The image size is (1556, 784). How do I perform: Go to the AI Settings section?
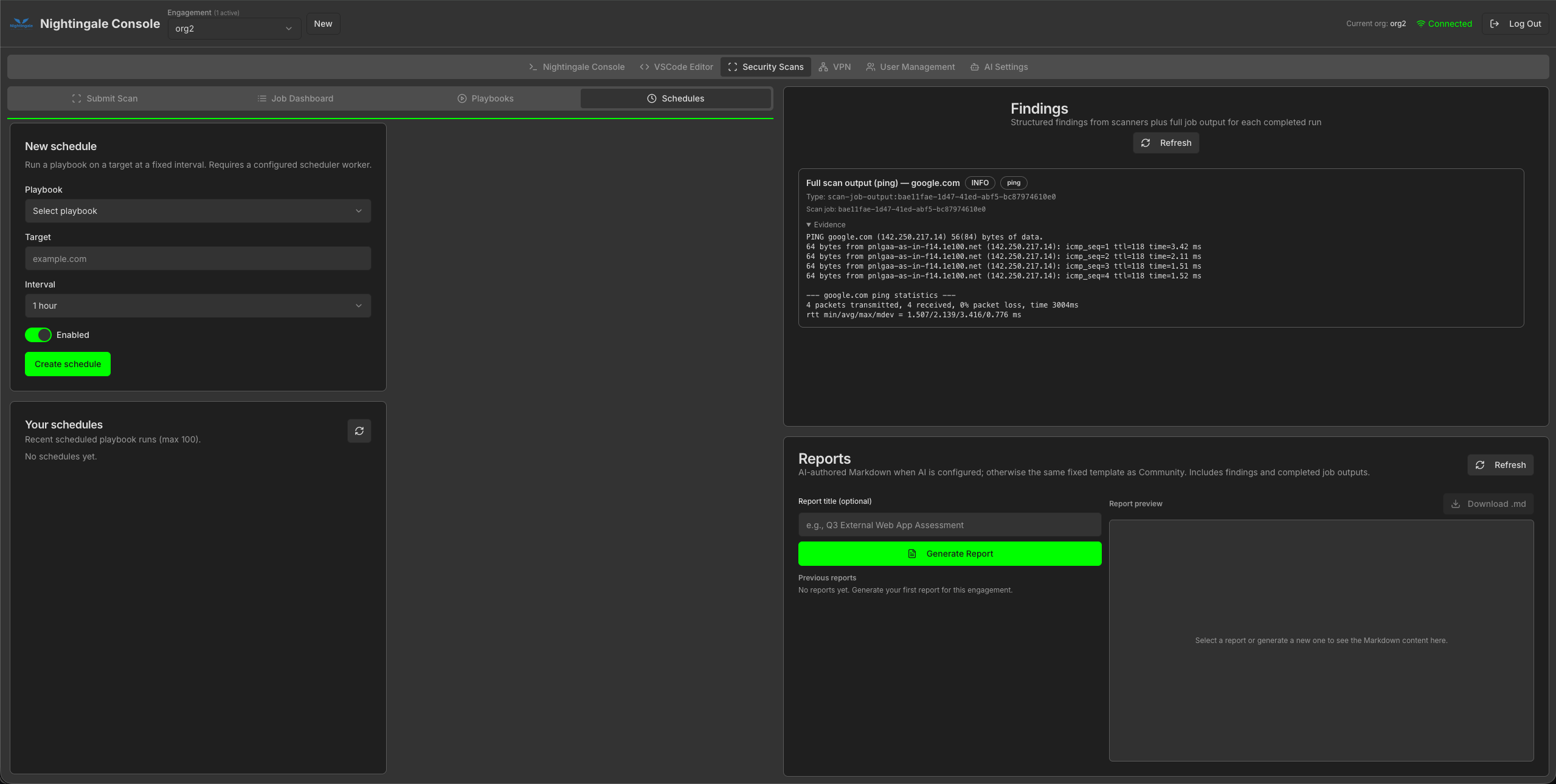[999, 67]
